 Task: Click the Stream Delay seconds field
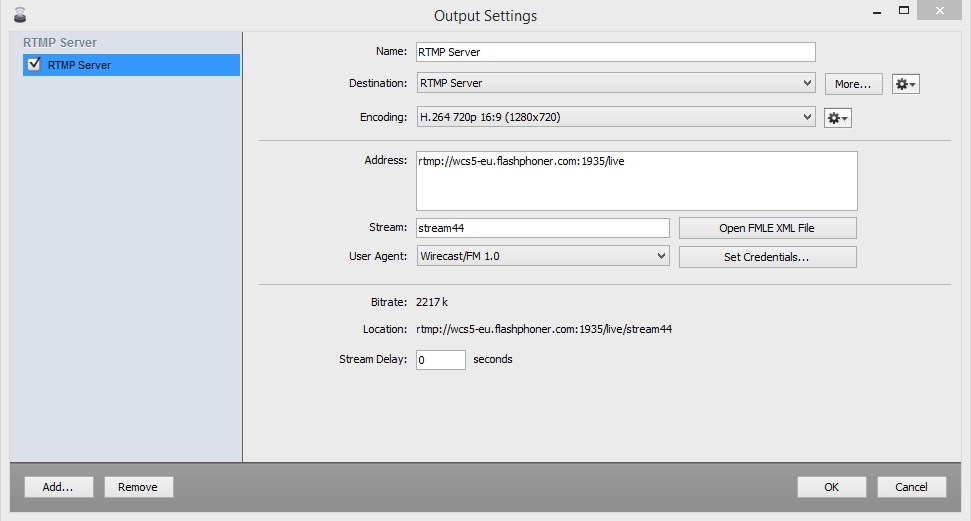point(440,359)
